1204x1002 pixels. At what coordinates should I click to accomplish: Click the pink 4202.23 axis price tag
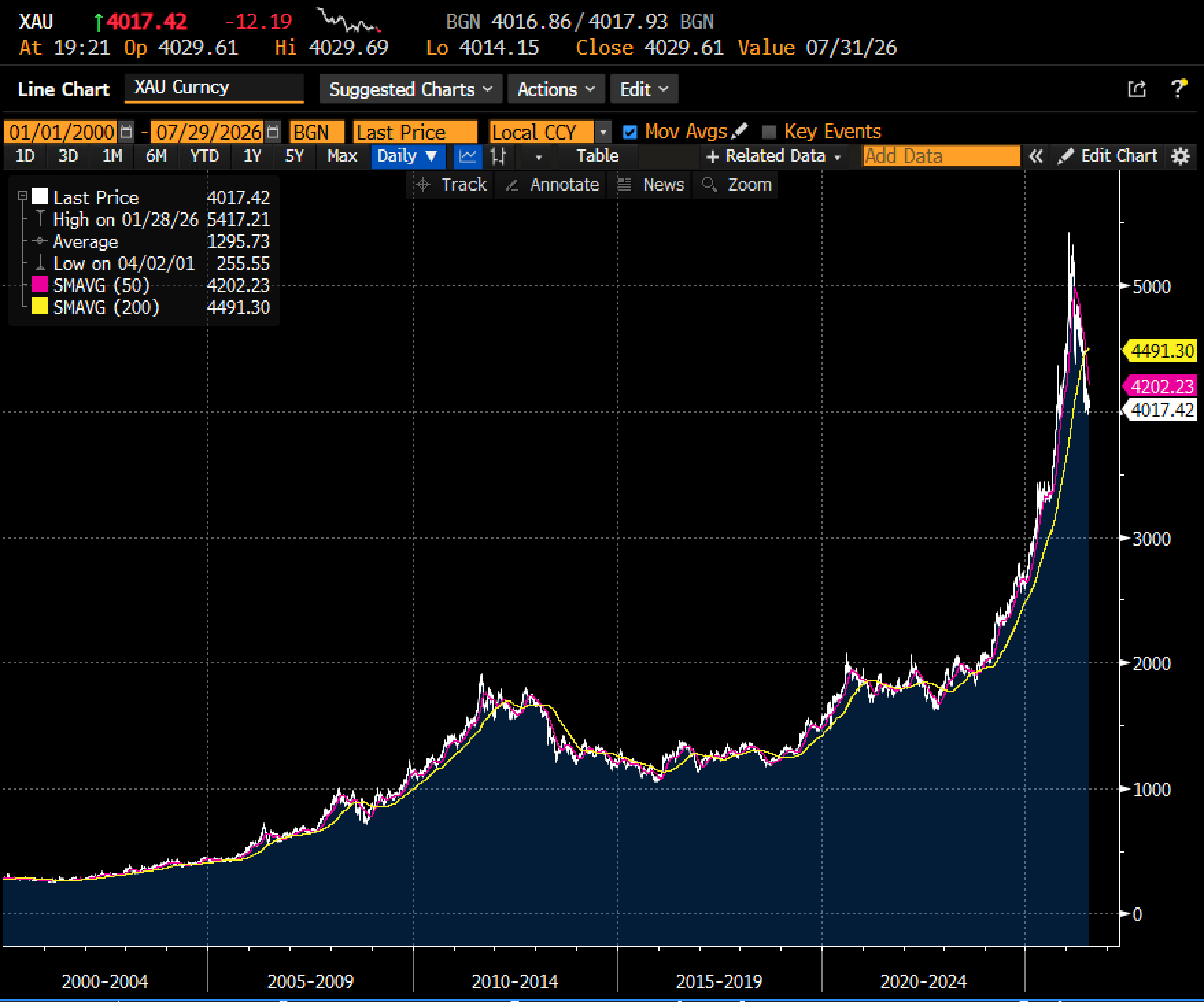click(1161, 387)
